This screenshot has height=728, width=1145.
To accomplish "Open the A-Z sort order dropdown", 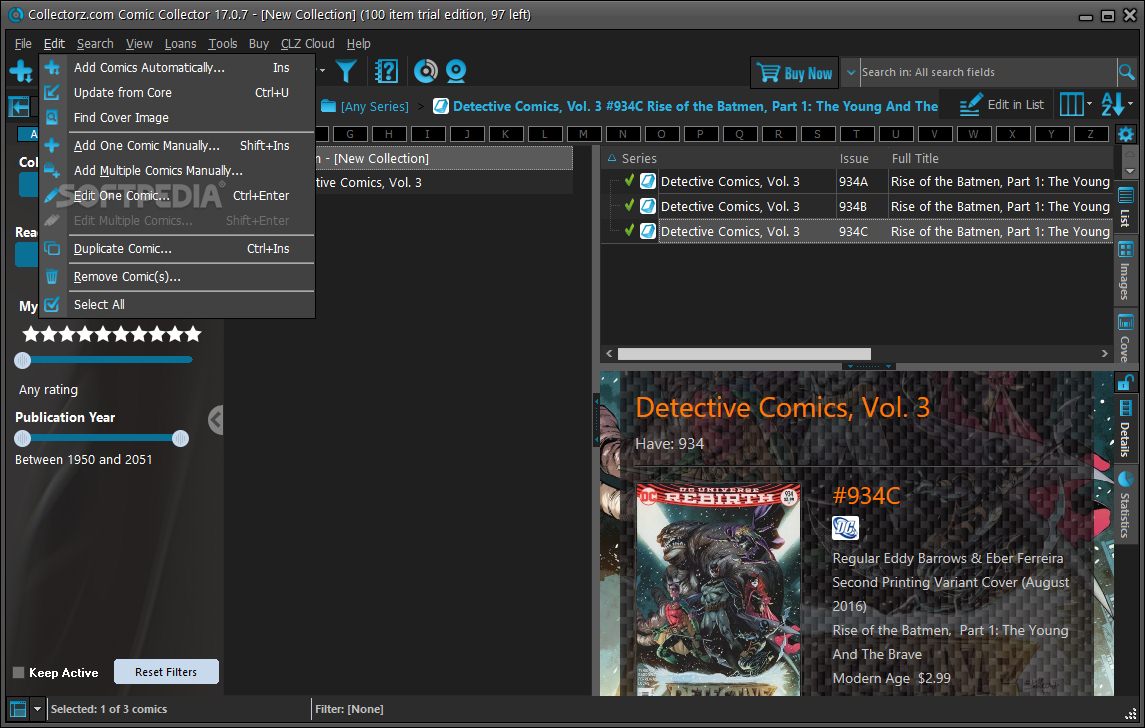I will click(x=1117, y=104).
